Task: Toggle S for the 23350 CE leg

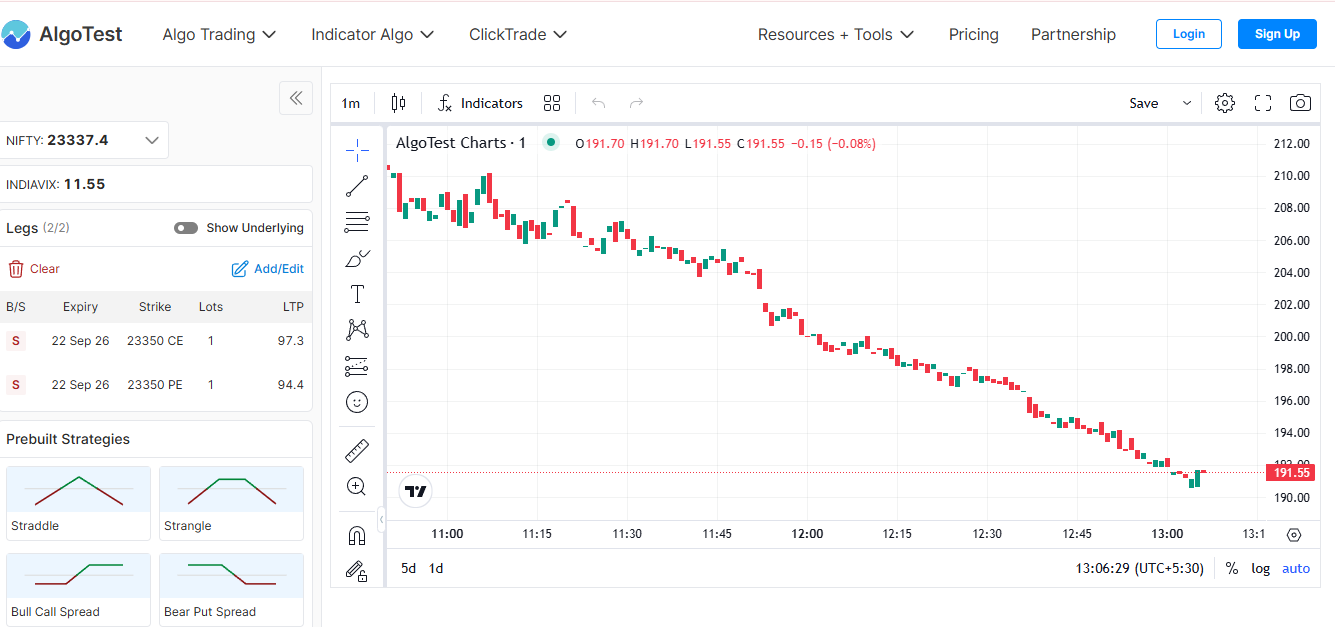Action: point(15,341)
